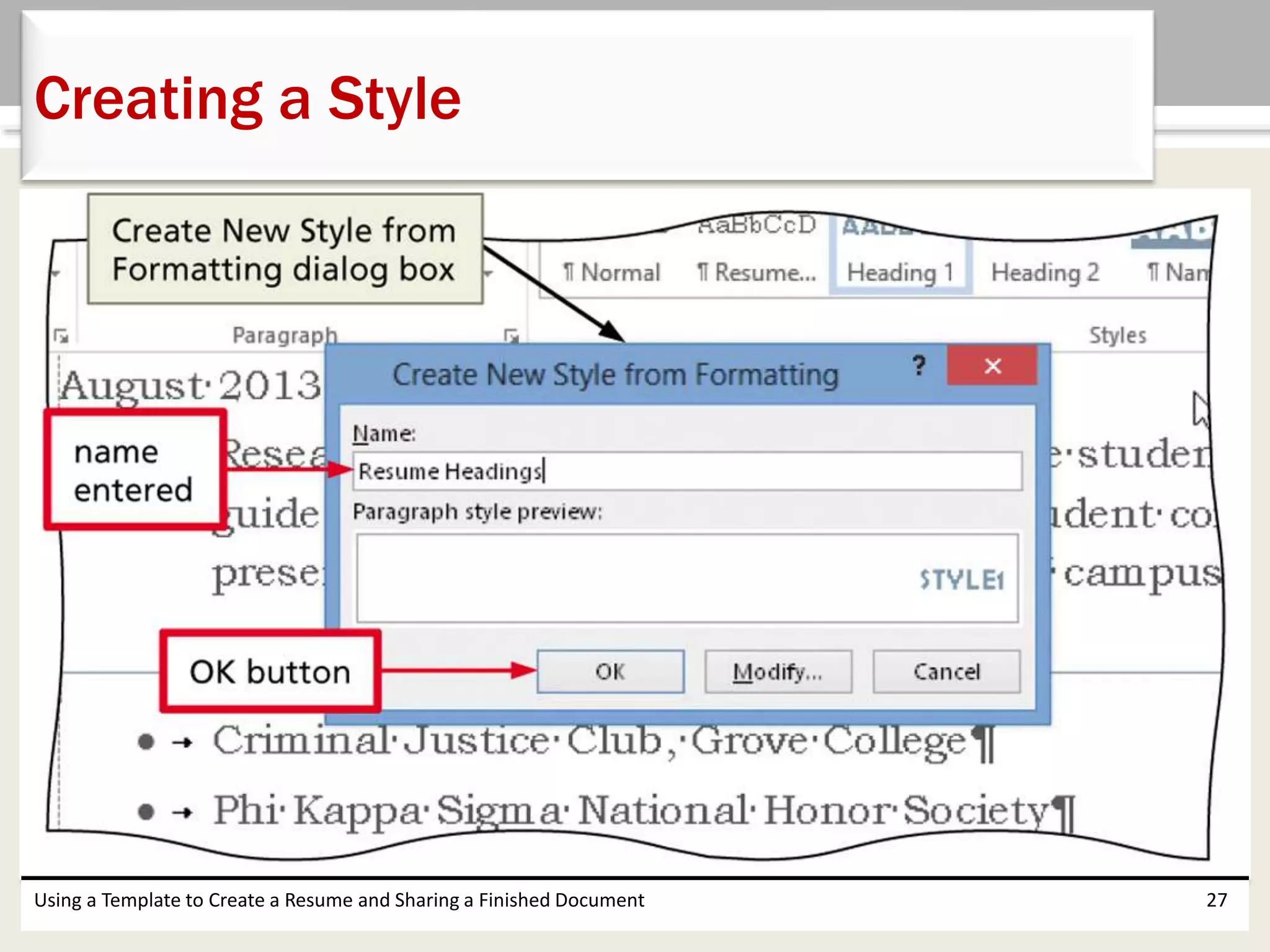This screenshot has width=1270, height=952.
Task: Open Modify... options in the dialog
Action: tap(778, 671)
